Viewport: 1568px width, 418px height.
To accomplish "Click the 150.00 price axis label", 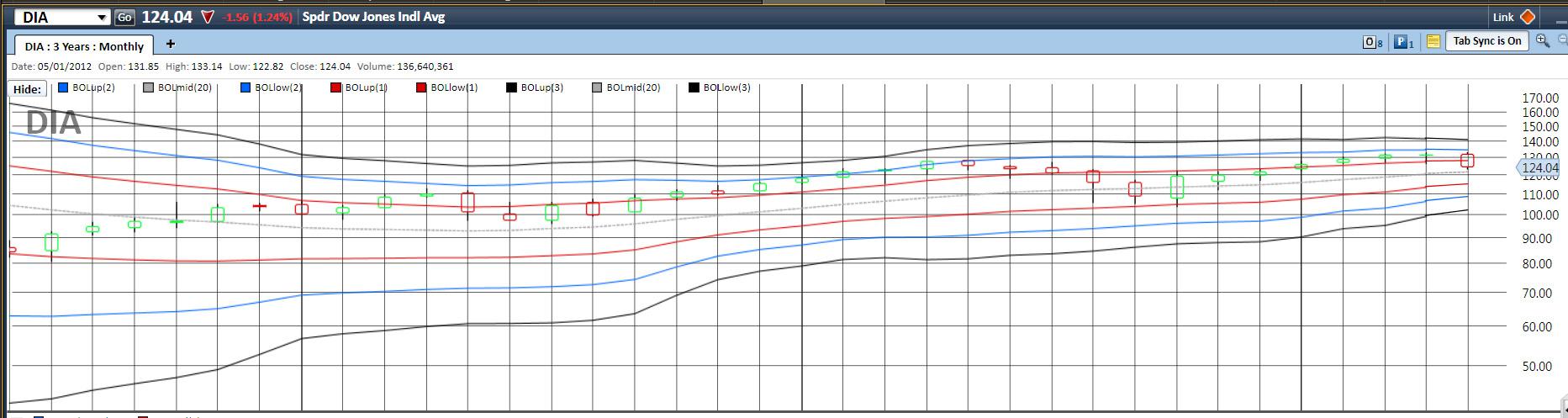I will point(1540,126).
